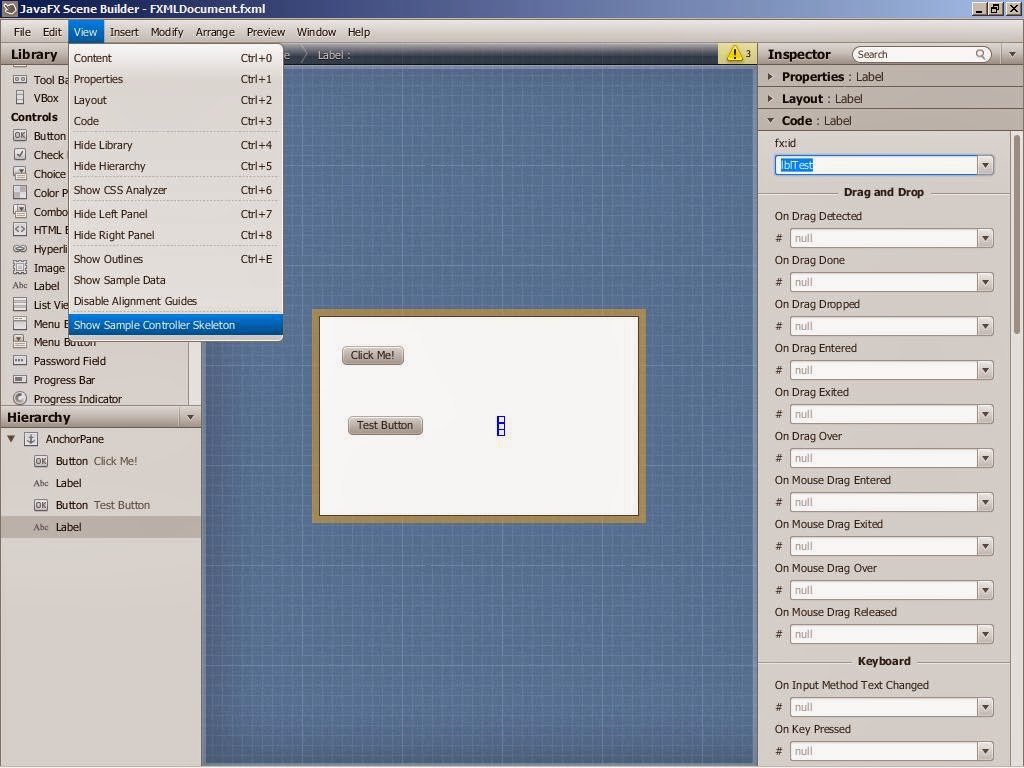Viewport: 1024px width, 768px height.
Task: Open the Window menu
Action: 316,31
